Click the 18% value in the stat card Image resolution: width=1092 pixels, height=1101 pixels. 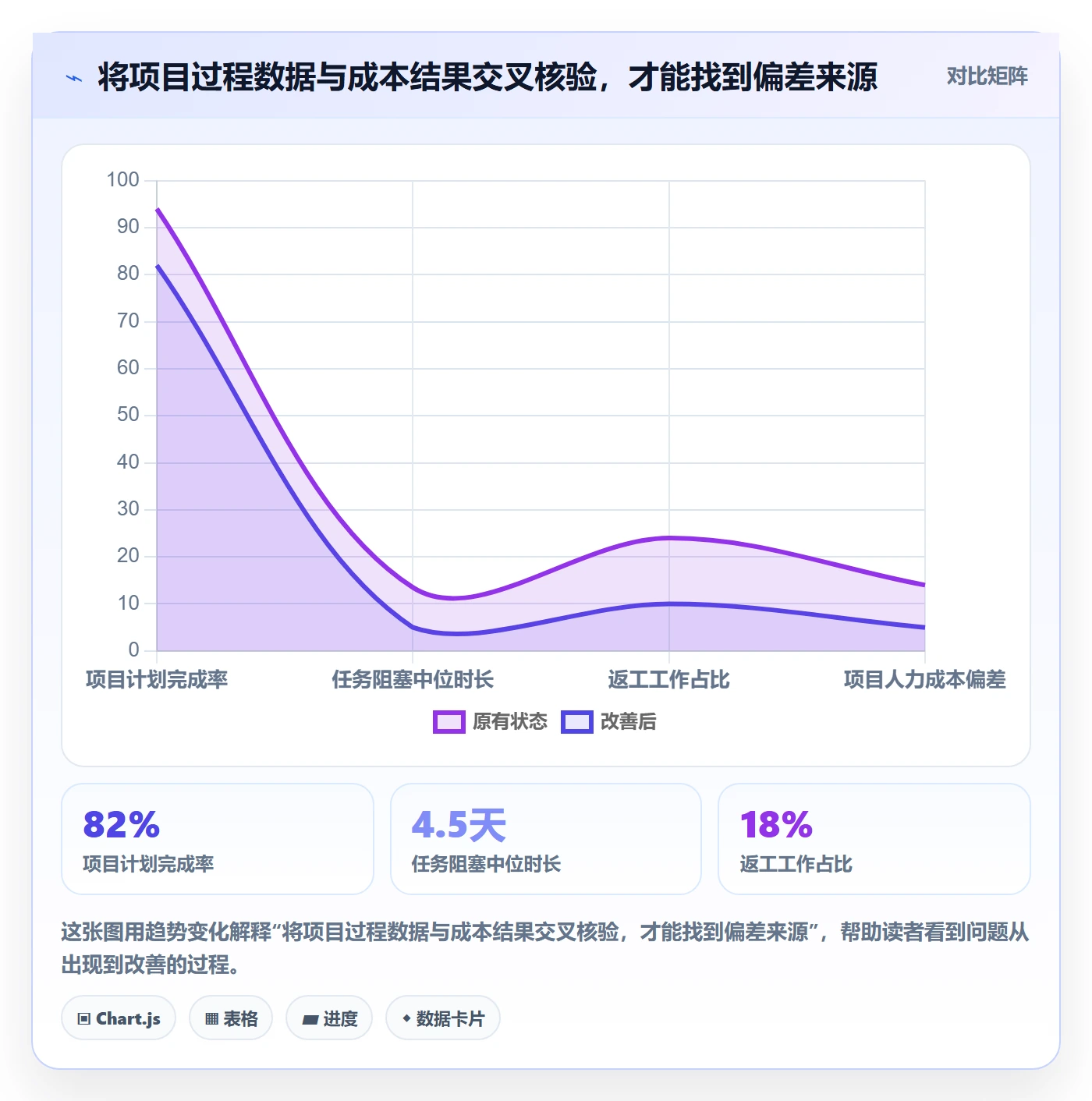click(x=776, y=825)
